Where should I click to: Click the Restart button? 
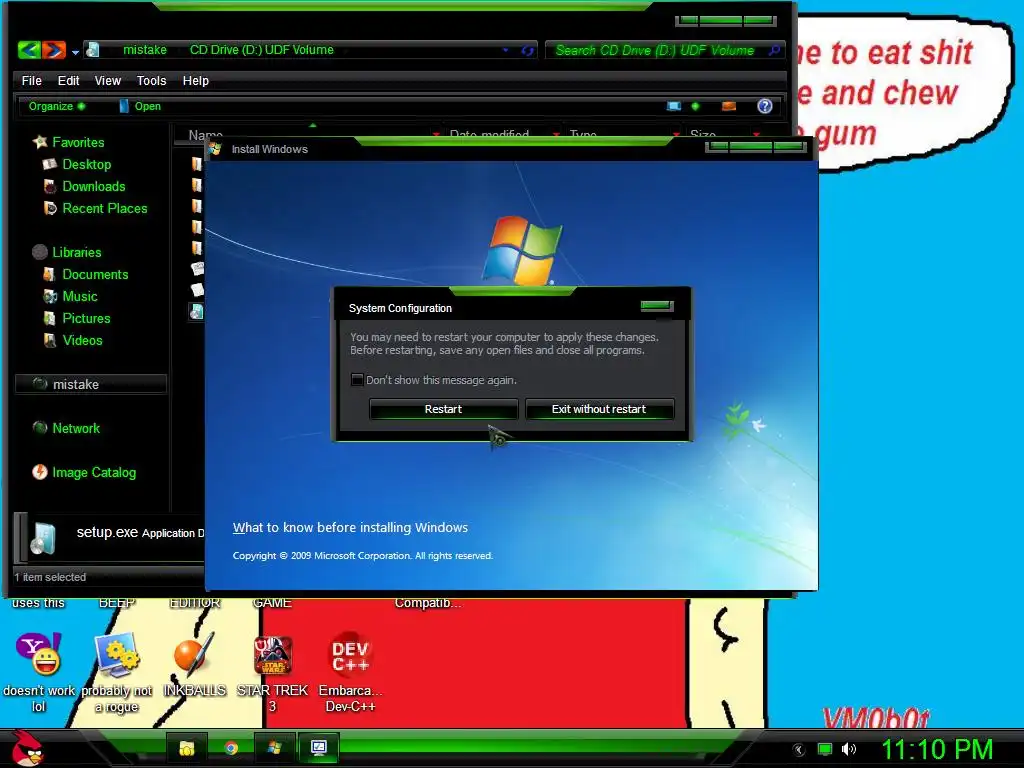pos(443,409)
